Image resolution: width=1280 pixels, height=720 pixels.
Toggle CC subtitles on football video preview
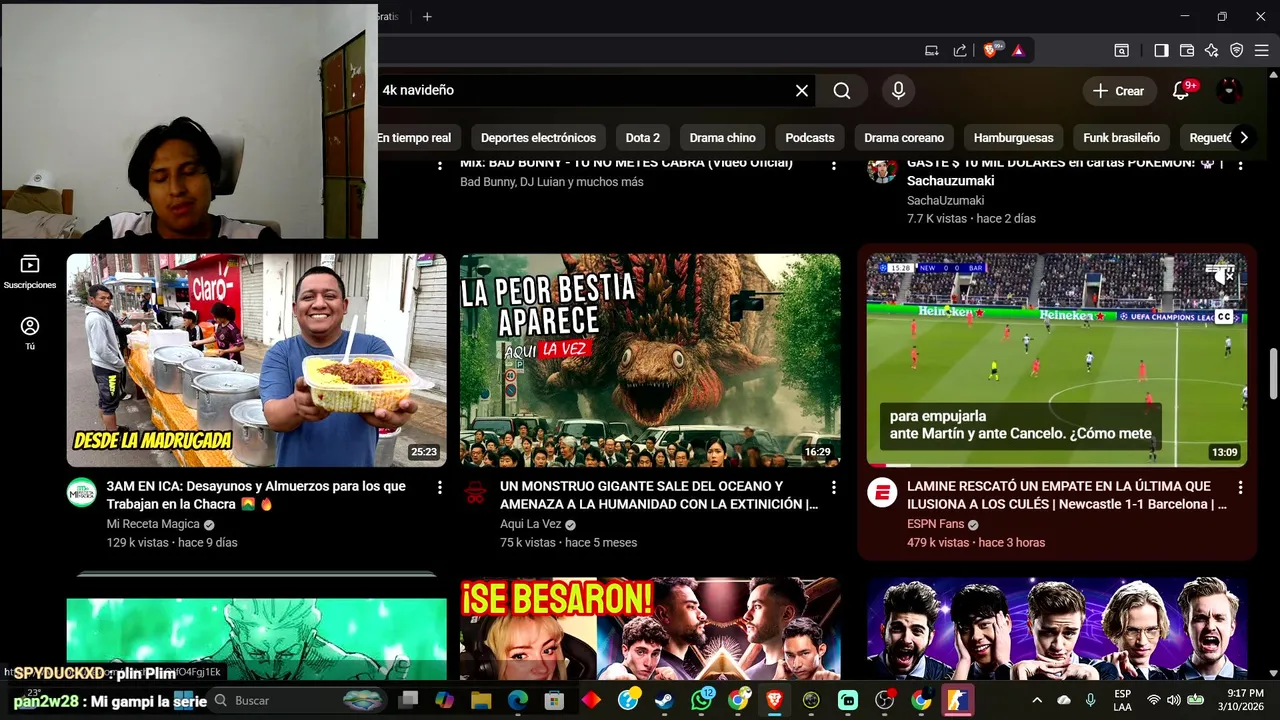1224,317
